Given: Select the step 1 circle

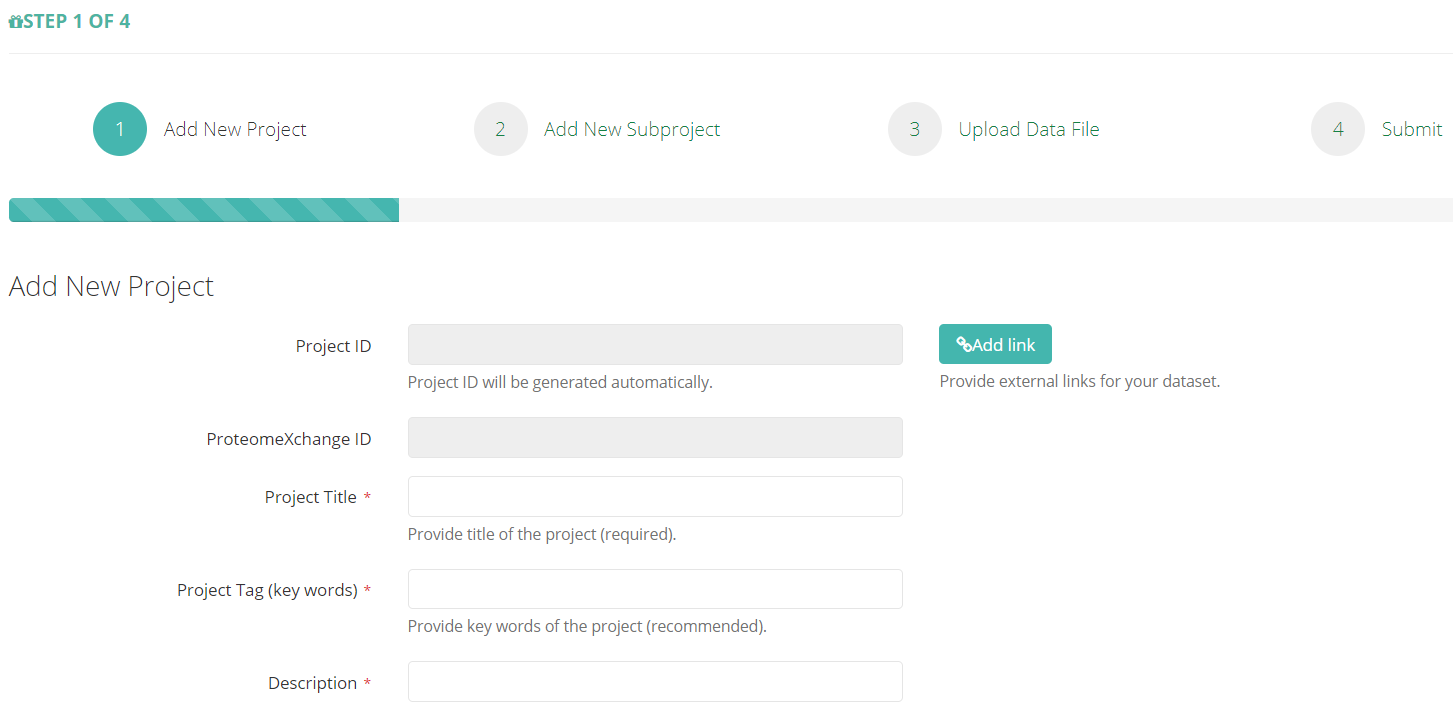Looking at the screenshot, I should (120, 129).
